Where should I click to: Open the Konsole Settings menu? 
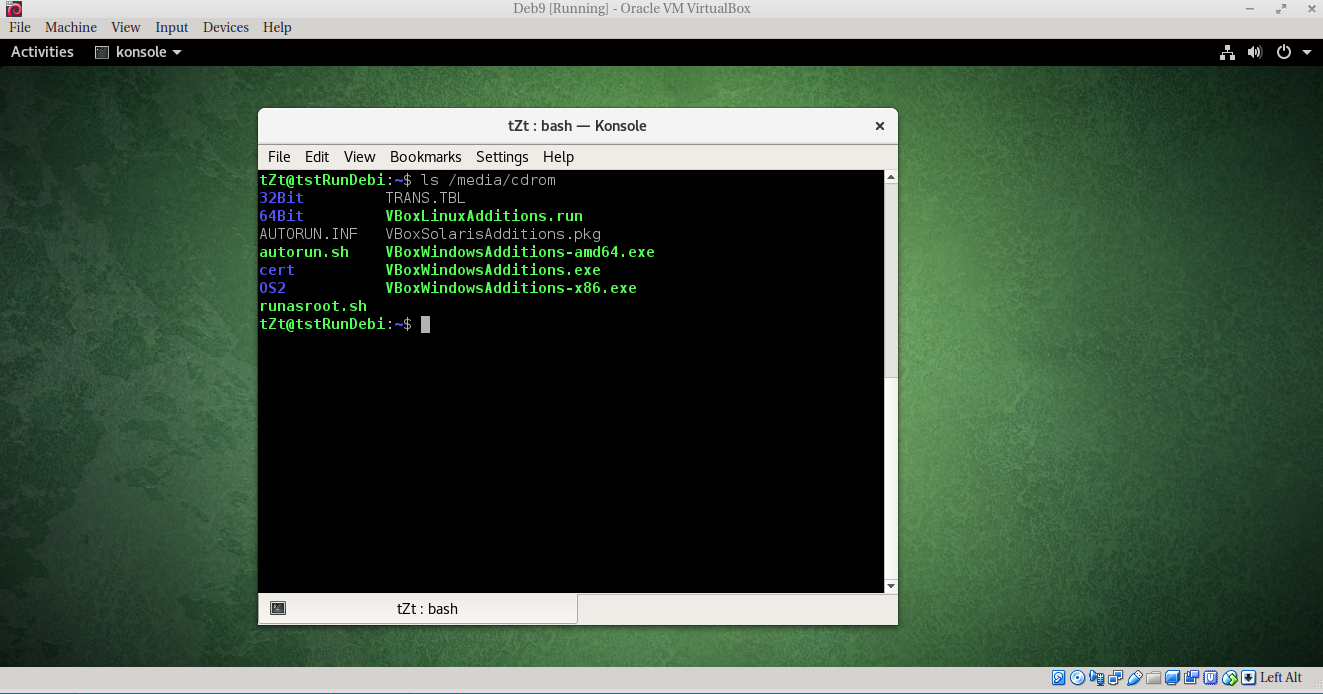(501, 157)
